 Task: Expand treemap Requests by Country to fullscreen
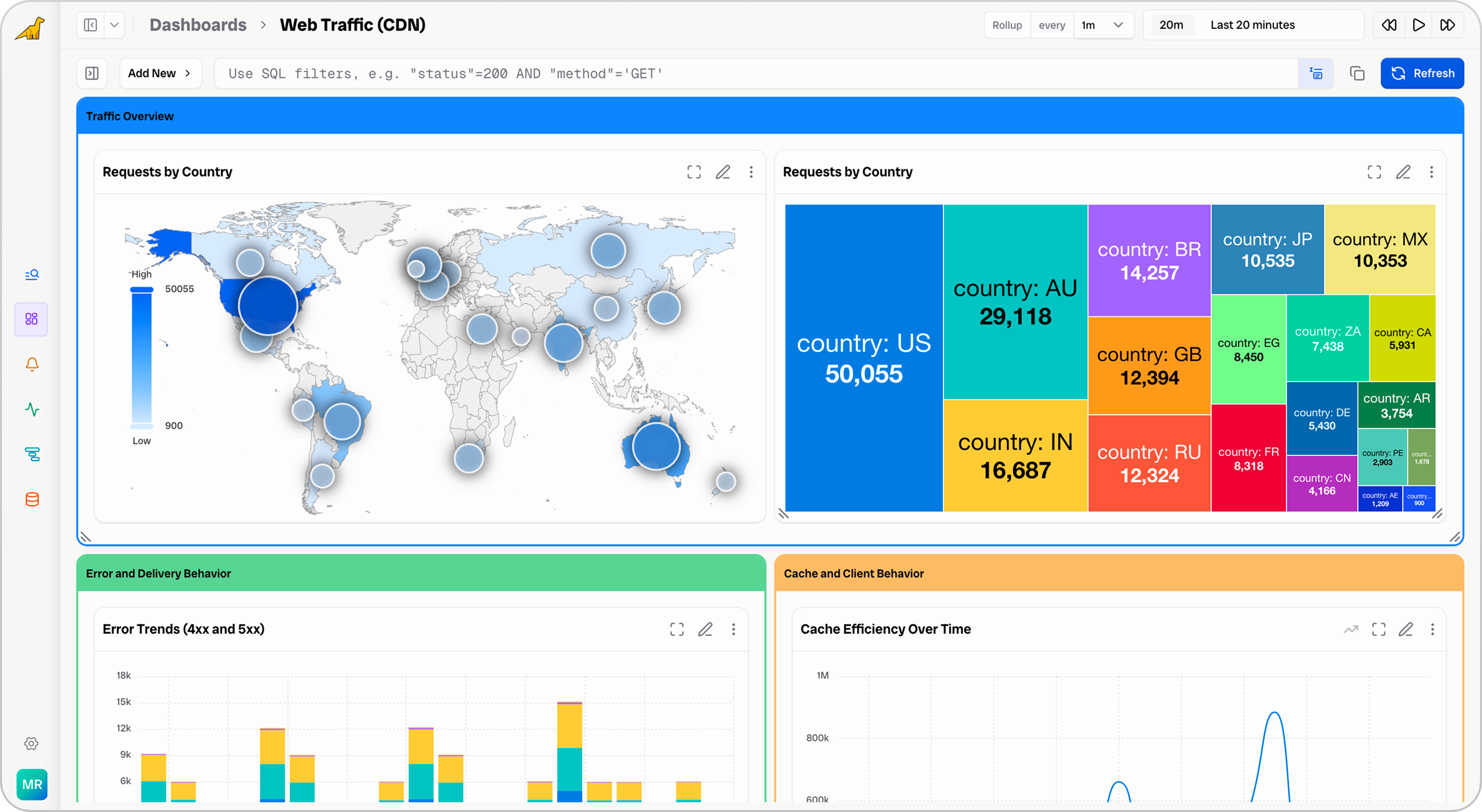(1374, 172)
